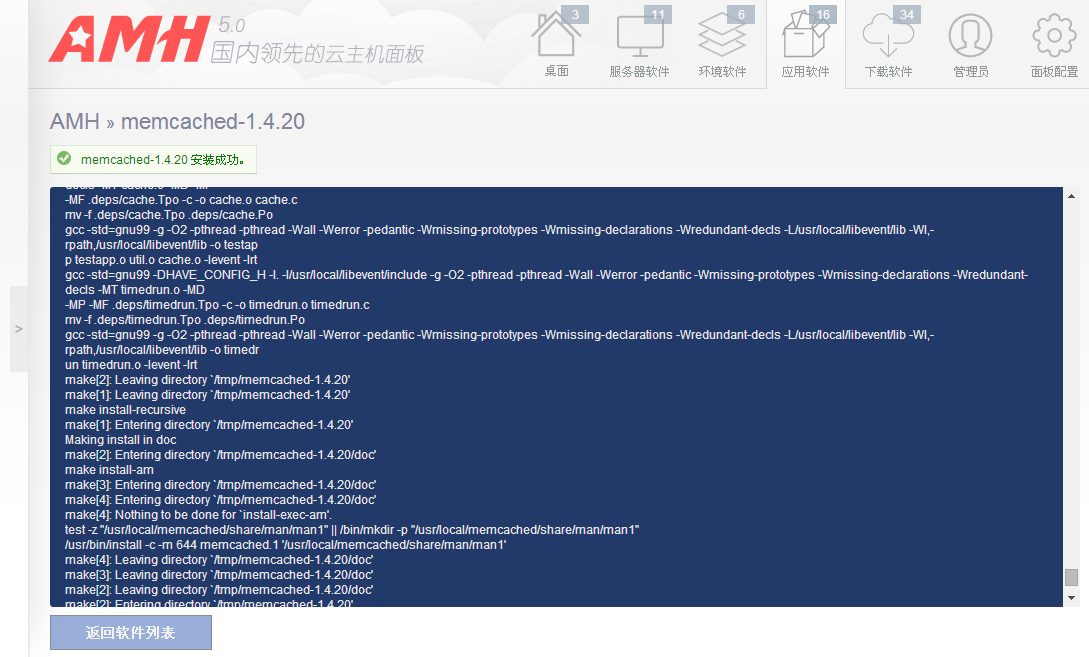Click the log scrollbar down arrow

(1071, 597)
